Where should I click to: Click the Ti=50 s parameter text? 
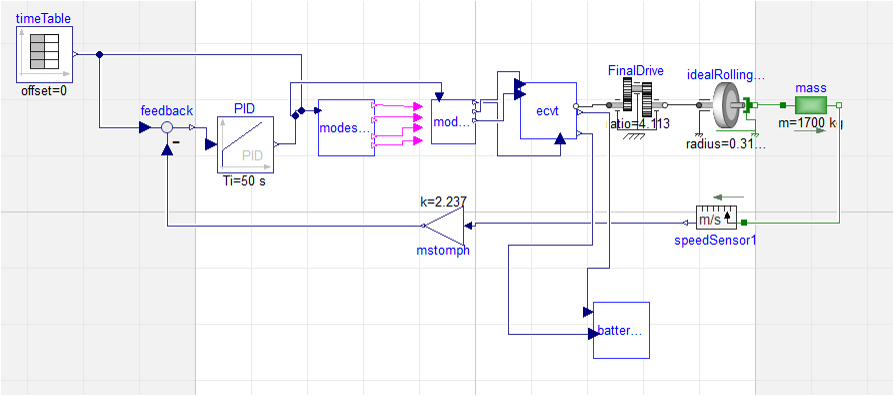click(x=244, y=182)
